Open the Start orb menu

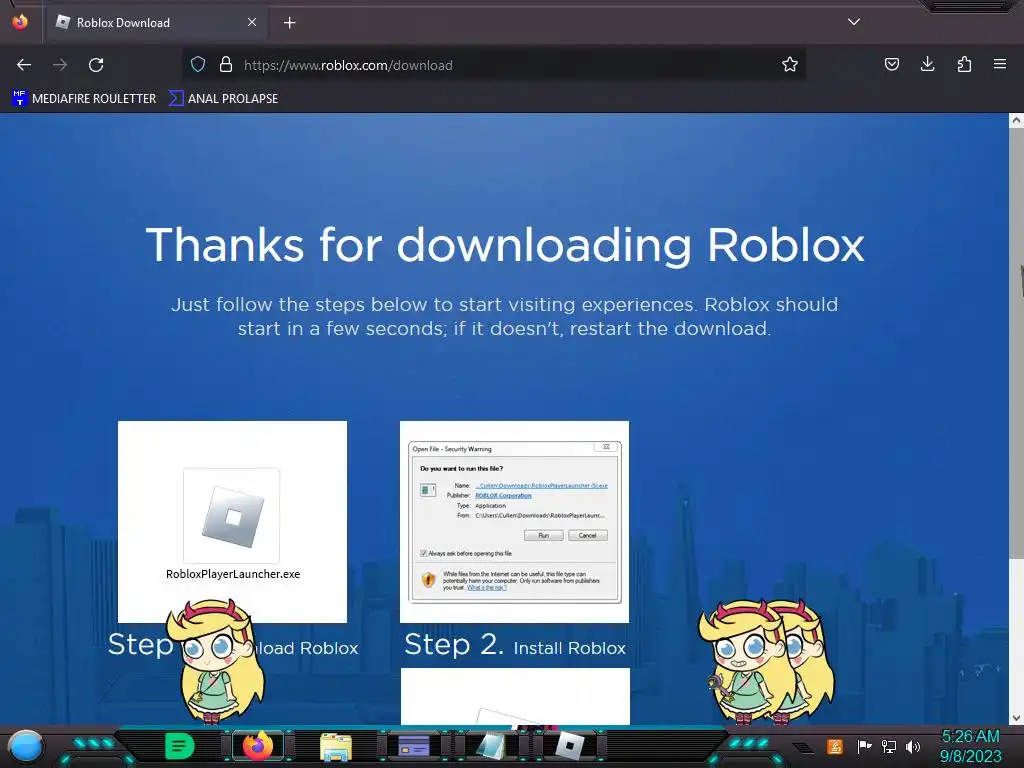click(x=25, y=746)
